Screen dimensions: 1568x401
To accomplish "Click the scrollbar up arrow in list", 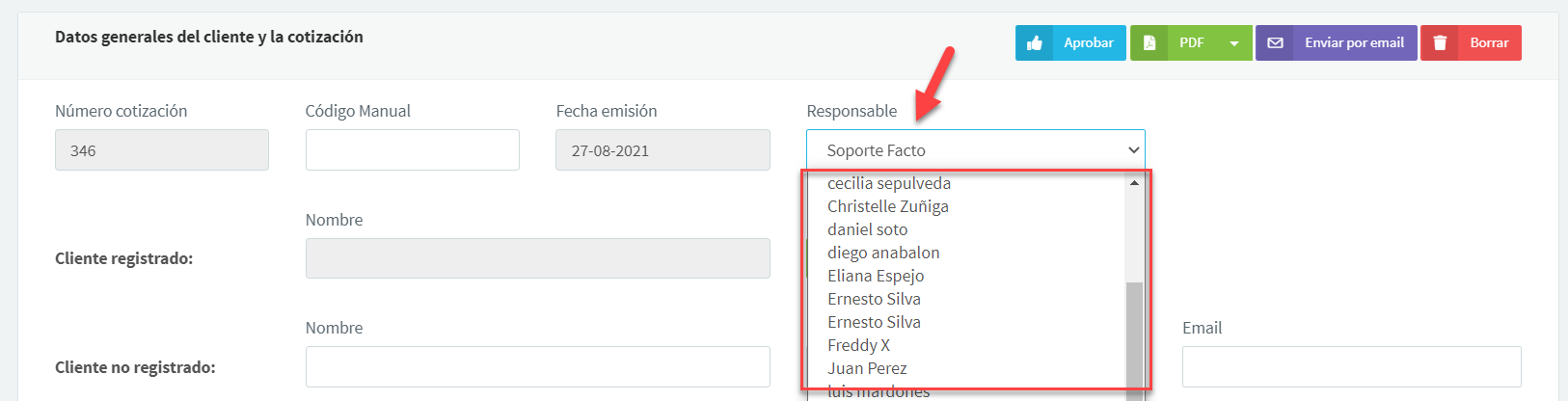I will coord(1134,182).
